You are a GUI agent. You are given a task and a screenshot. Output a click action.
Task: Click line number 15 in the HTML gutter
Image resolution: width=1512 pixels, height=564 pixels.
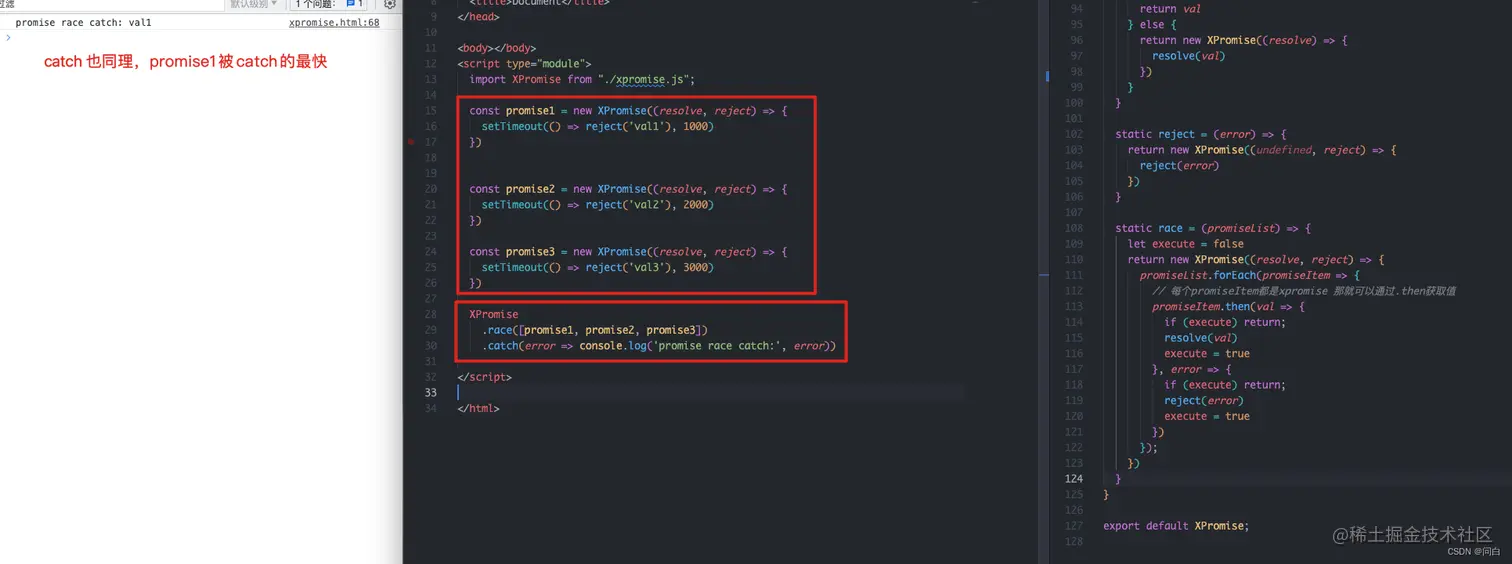tap(431, 111)
